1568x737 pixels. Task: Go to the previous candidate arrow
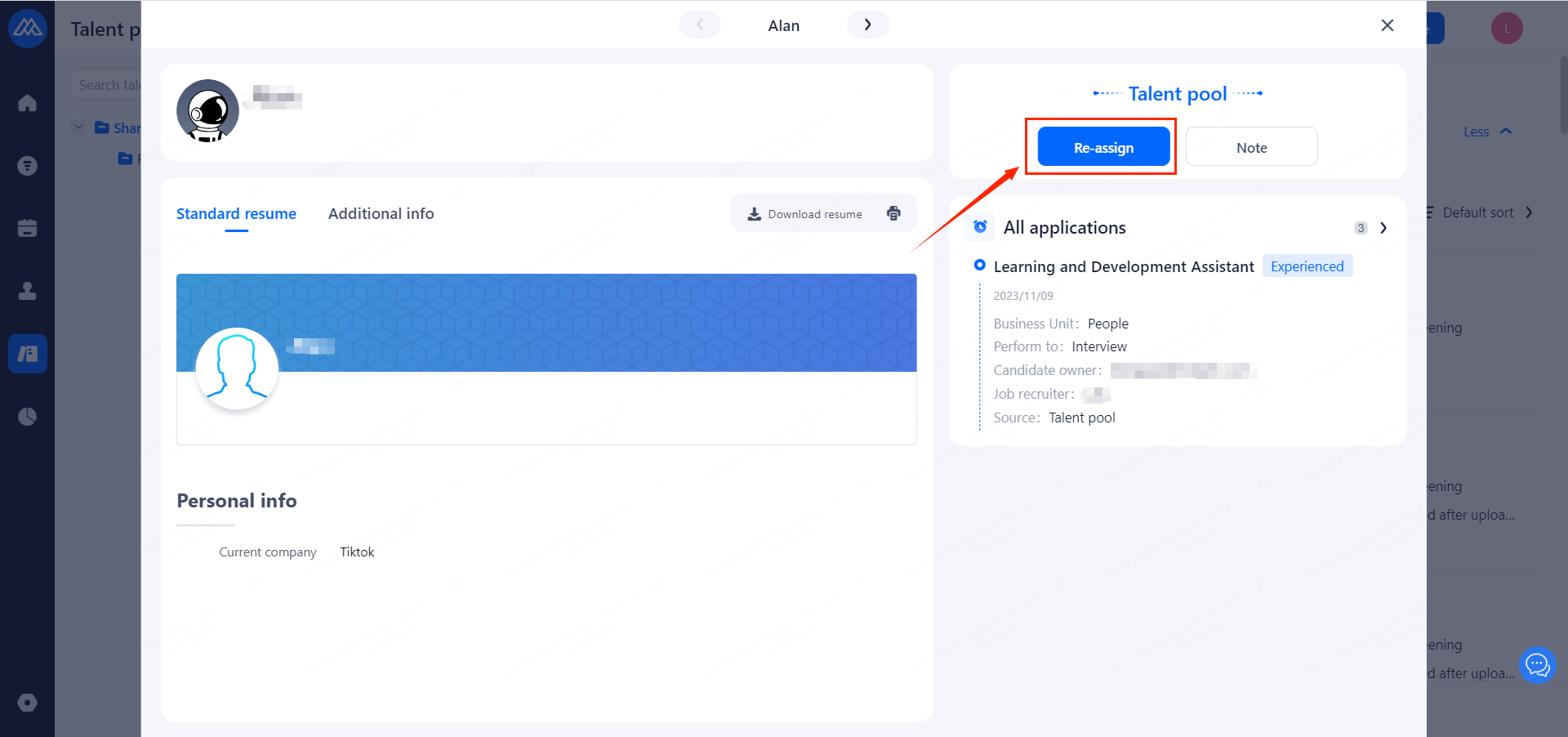(x=700, y=25)
